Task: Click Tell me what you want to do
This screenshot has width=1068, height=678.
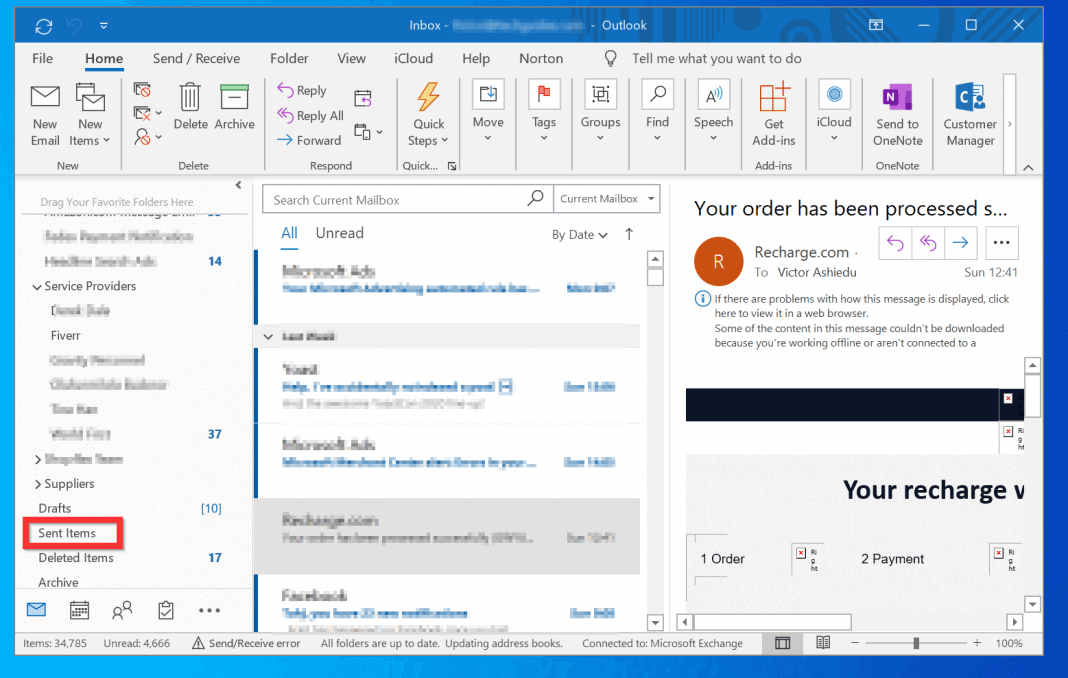Action: point(716,59)
